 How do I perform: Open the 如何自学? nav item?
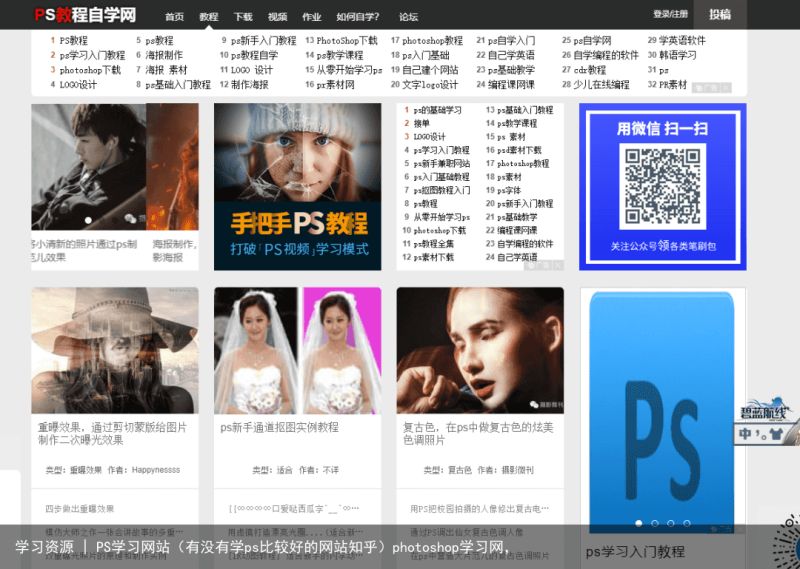[x=358, y=17]
